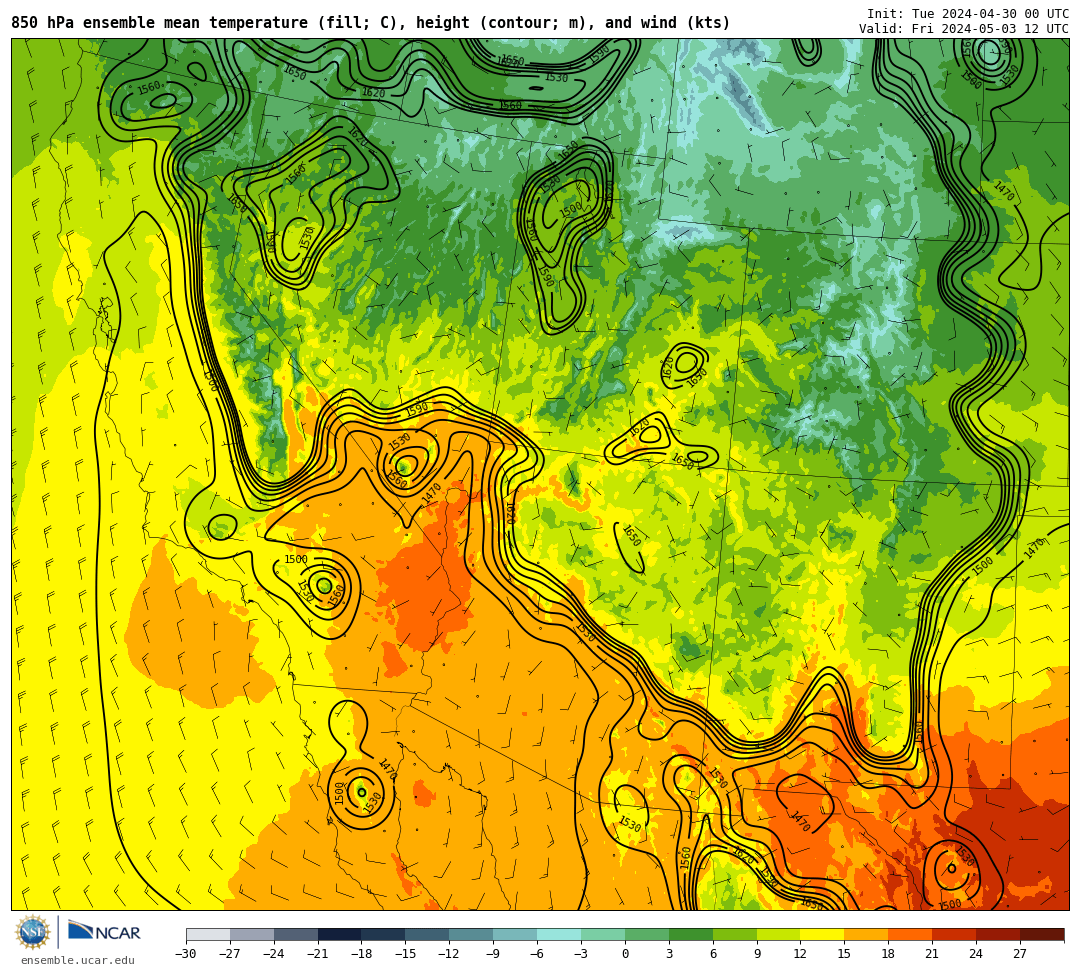The image size is (1080, 973).
Task: Pick the colorbar swatch between −30 and −27
Action: pos(208,934)
